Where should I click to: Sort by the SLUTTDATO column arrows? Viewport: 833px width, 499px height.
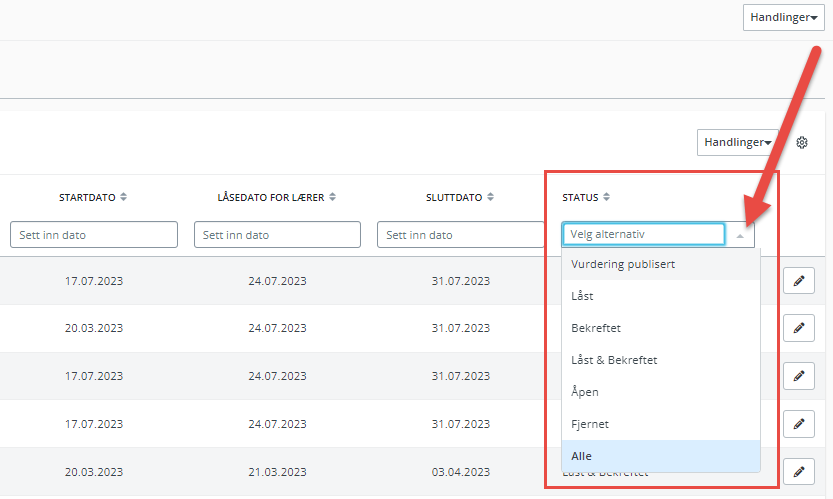click(490, 197)
